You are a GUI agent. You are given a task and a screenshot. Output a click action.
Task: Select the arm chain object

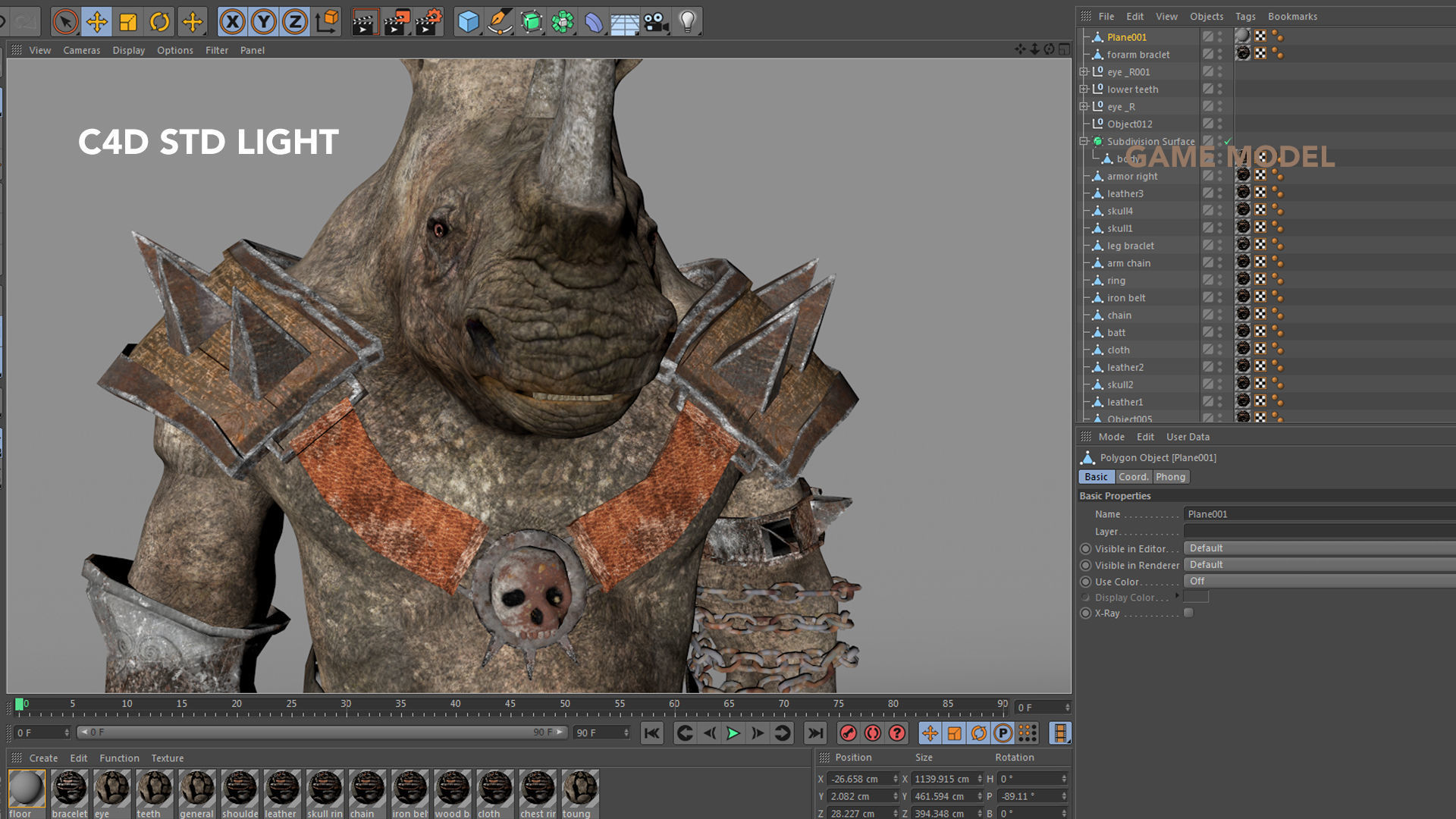1128,263
